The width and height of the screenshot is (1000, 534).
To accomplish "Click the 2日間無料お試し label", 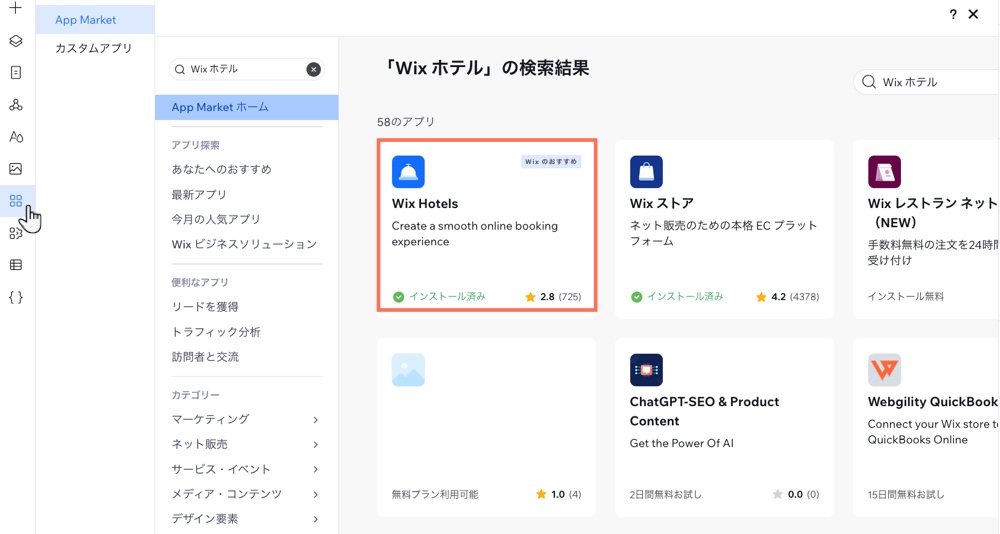I will (x=665, y=494).
